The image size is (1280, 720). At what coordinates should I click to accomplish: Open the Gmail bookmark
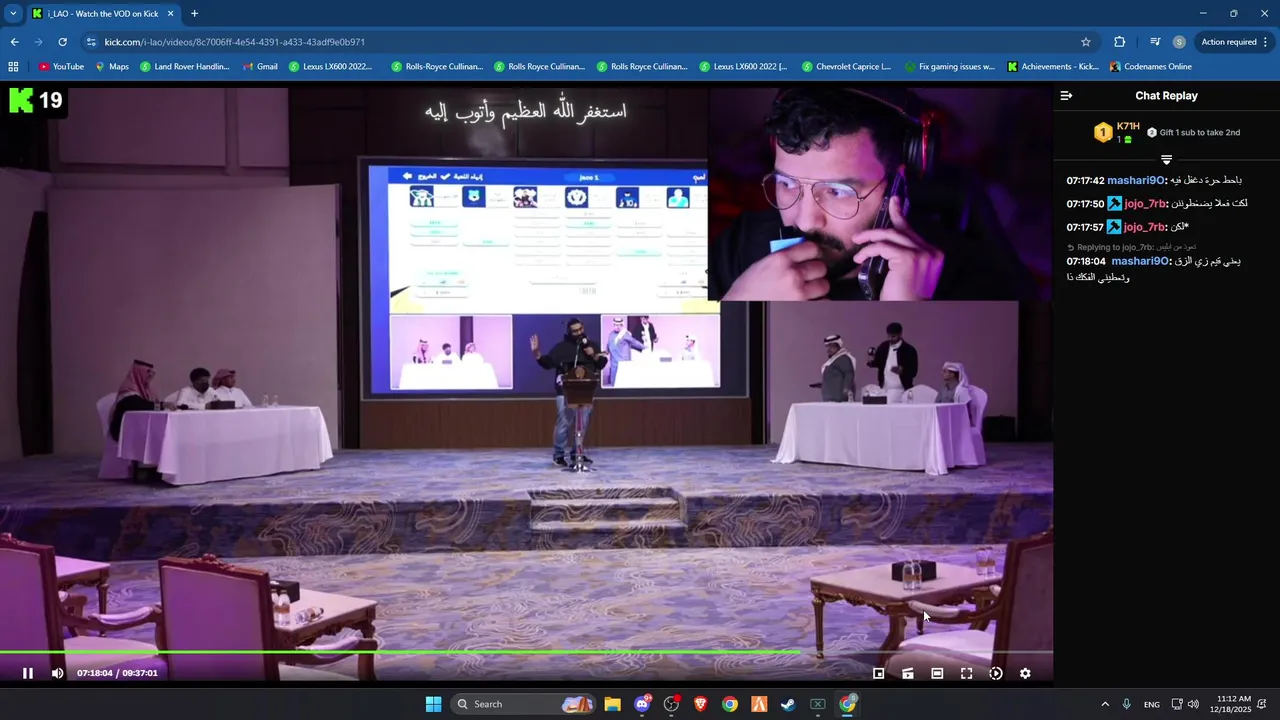(260, 67)
